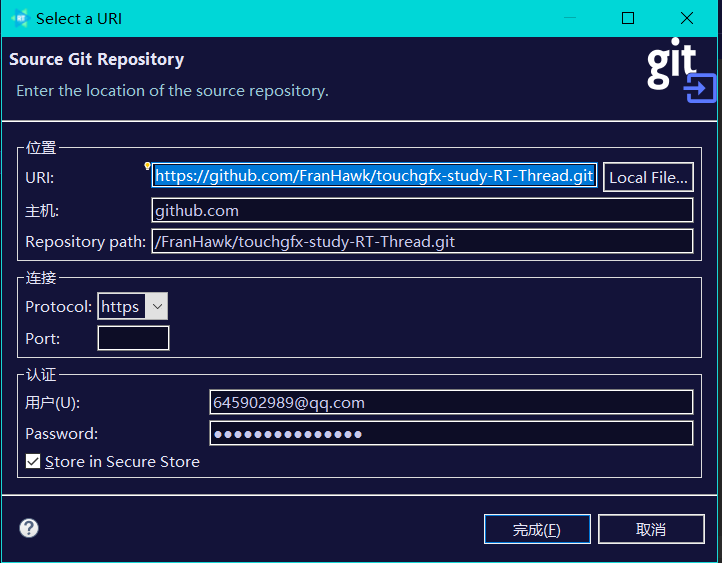
Task: Click the URI: label
Action: tap(40, 178)
